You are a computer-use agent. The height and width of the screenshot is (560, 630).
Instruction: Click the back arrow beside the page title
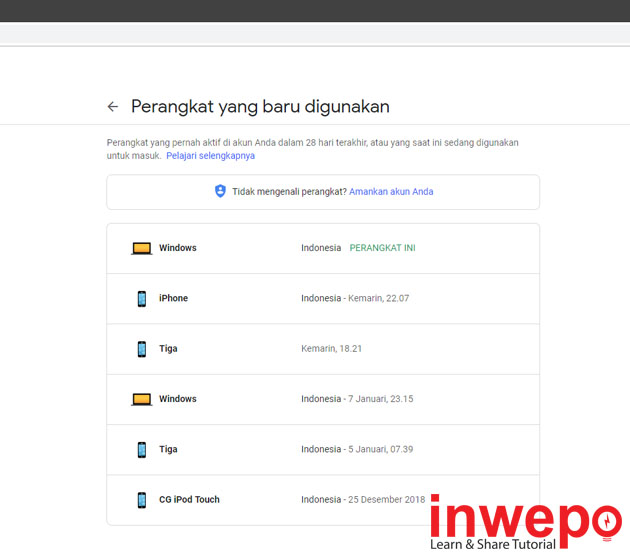(113, 107)
